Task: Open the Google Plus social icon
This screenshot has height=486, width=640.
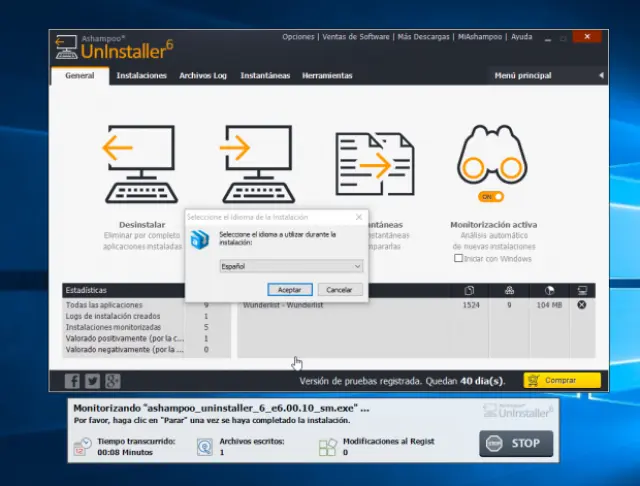Action: pyautogui.click(x=112, y=381)
